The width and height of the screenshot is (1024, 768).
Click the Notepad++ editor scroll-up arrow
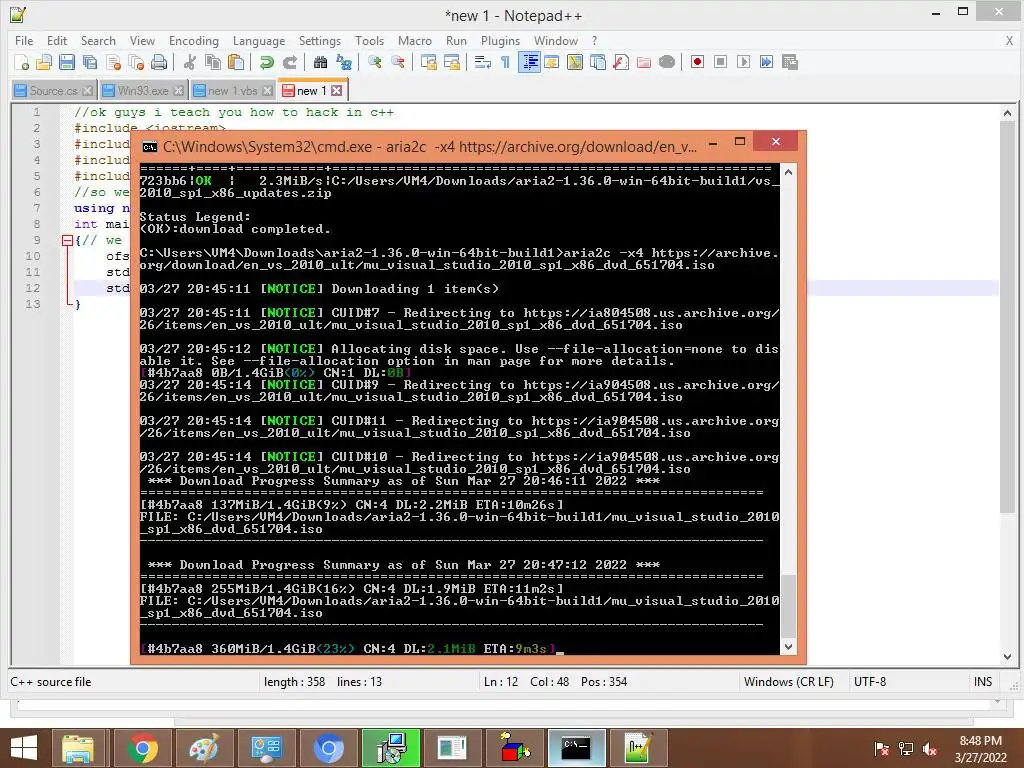pyautogui.click(x=1007, y=113)
